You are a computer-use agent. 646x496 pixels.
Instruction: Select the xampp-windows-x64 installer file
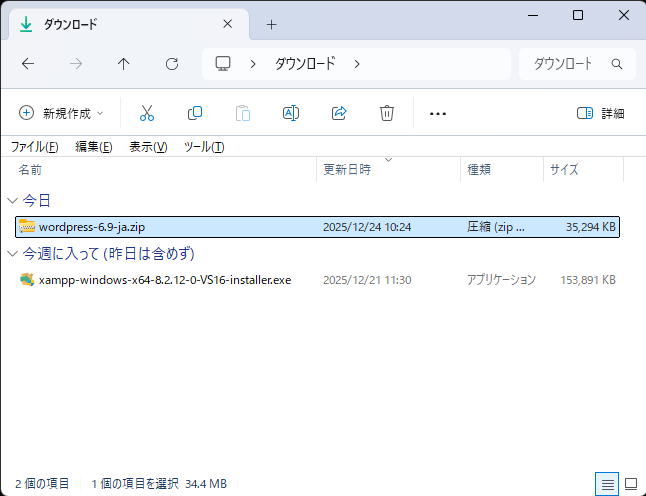[164, 280]
